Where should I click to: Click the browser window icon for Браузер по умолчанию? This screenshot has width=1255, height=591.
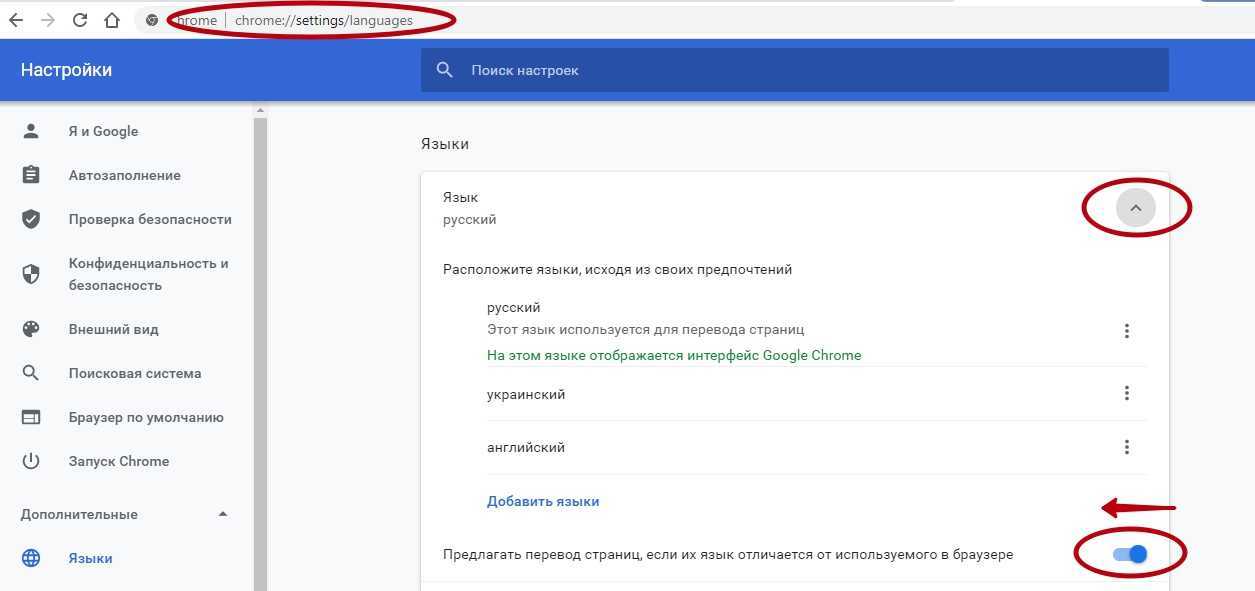(31, 417)
